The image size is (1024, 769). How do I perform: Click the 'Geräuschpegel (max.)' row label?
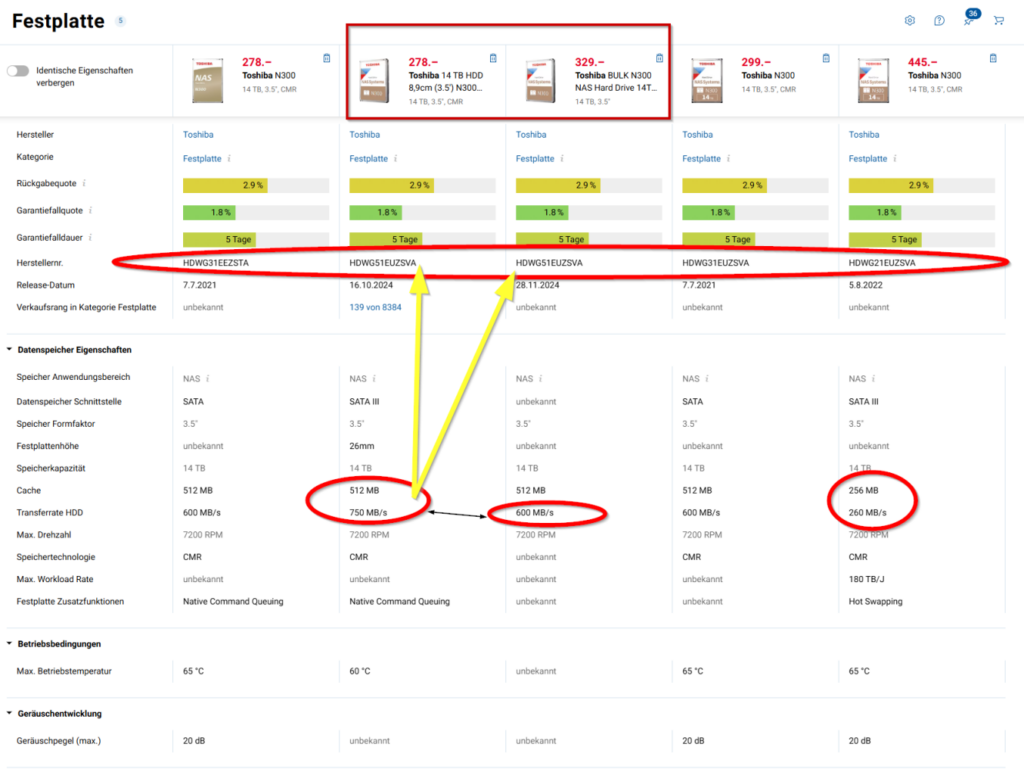(x=59, y=741)
